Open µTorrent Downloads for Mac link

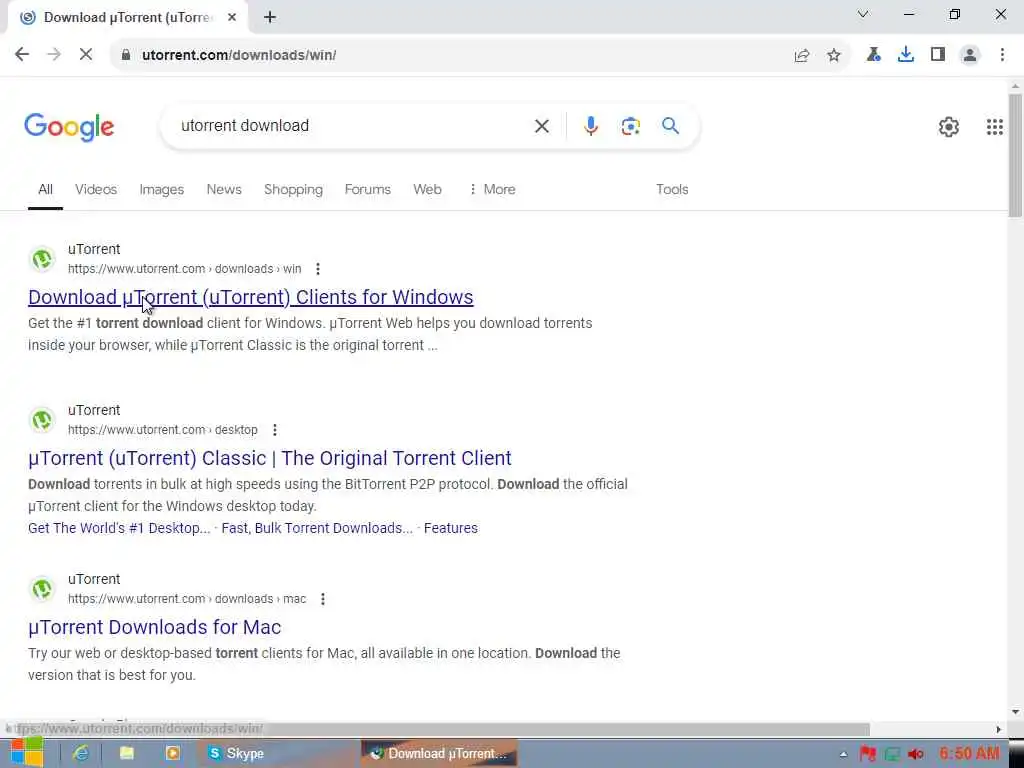[155, 628]
